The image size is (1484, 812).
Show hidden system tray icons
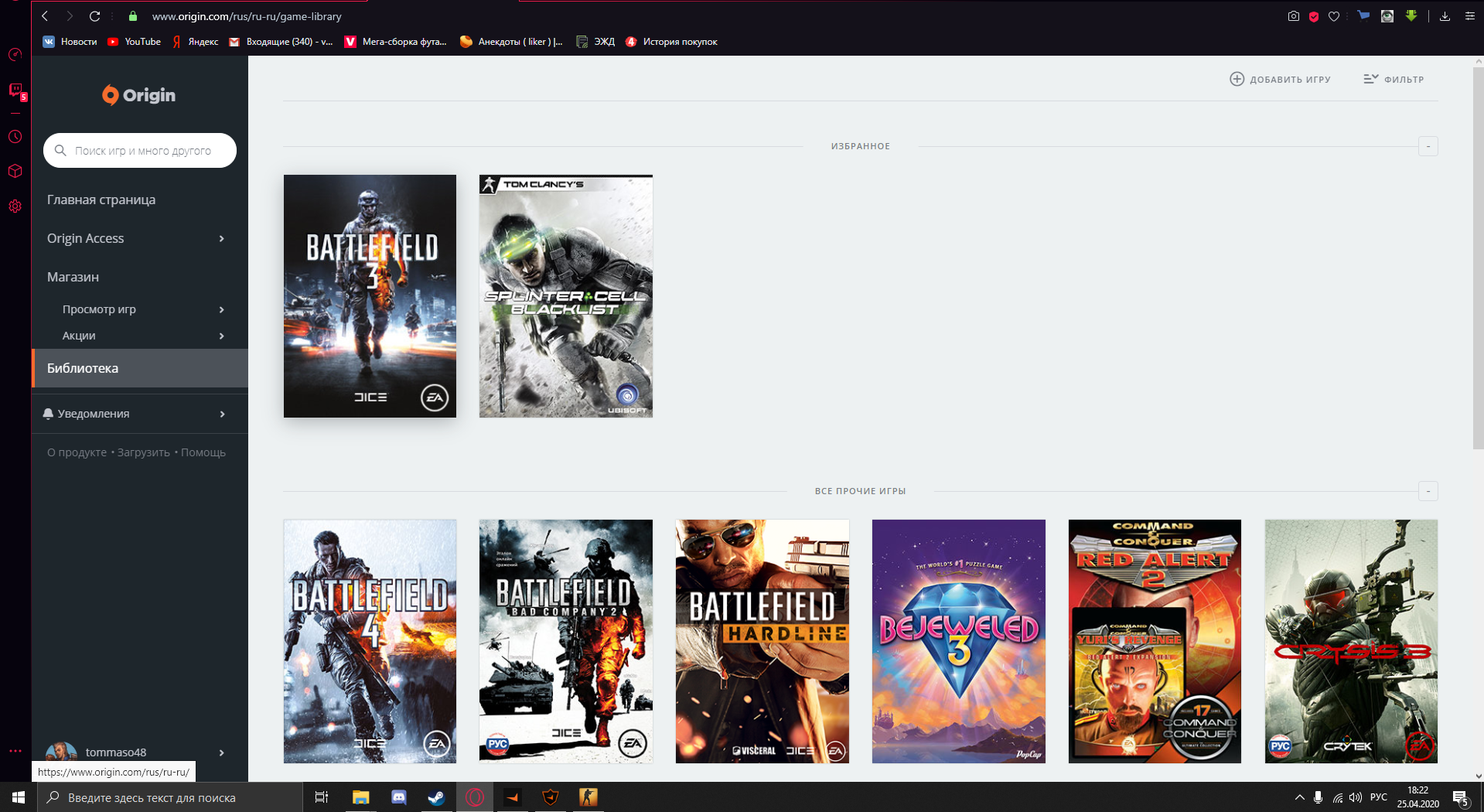1299,797
